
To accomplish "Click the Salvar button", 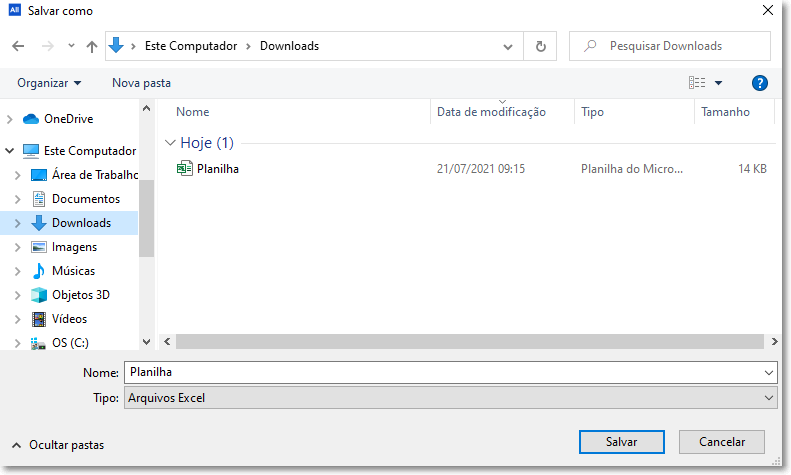I will click(621, 441).
